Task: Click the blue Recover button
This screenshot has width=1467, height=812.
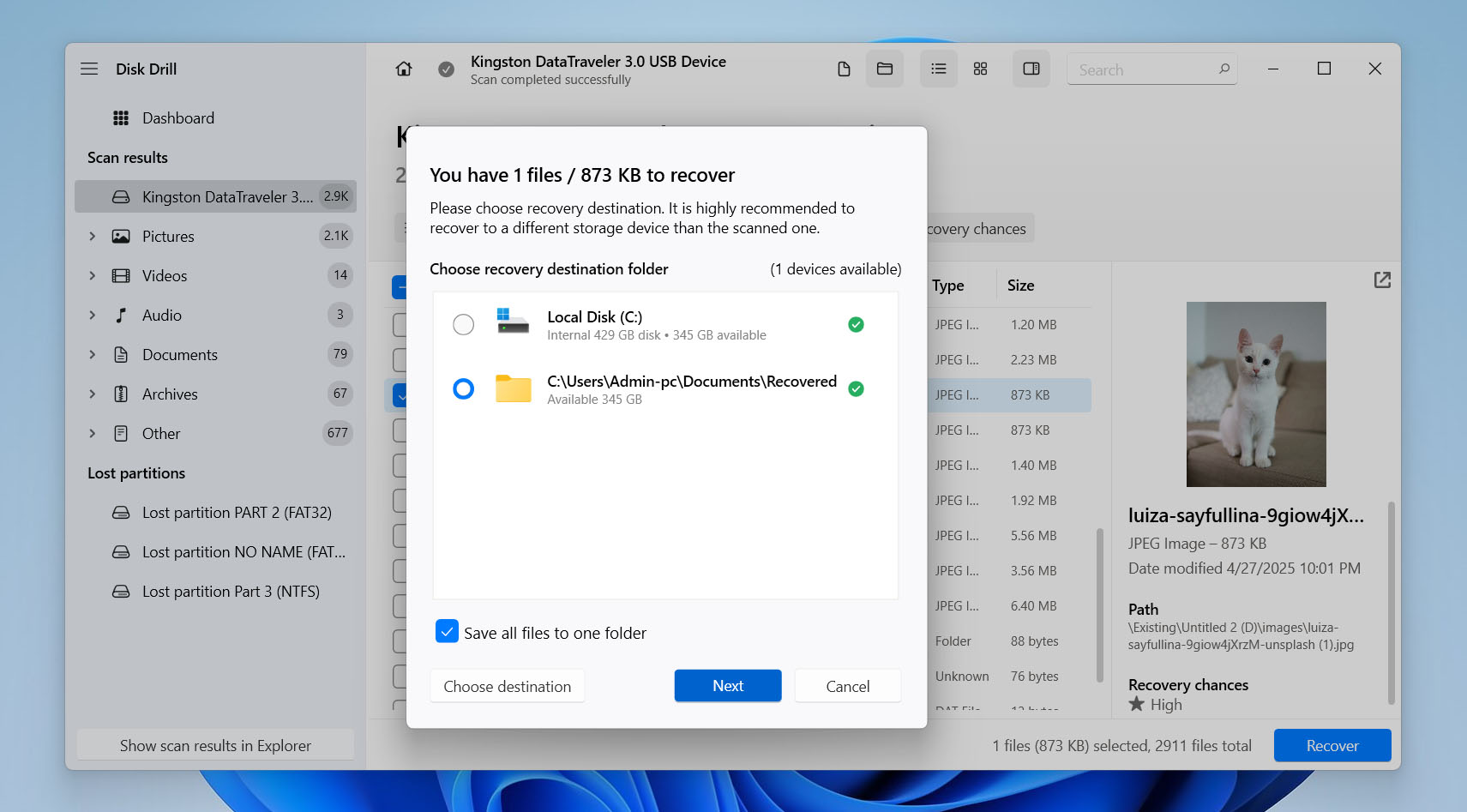Action: [1332, 746]
